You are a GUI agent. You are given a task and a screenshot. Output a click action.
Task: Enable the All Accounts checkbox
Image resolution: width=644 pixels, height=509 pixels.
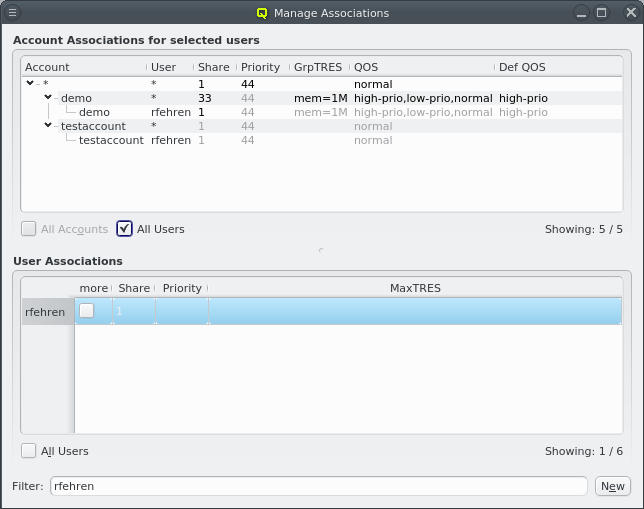[x=28, y=229]
